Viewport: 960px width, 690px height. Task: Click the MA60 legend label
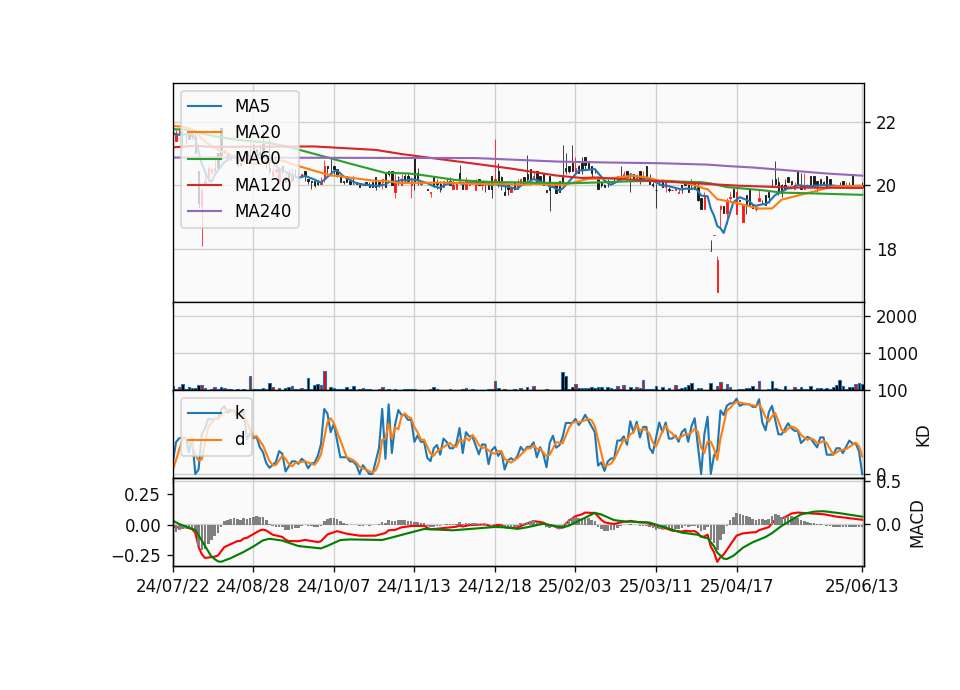257,158
